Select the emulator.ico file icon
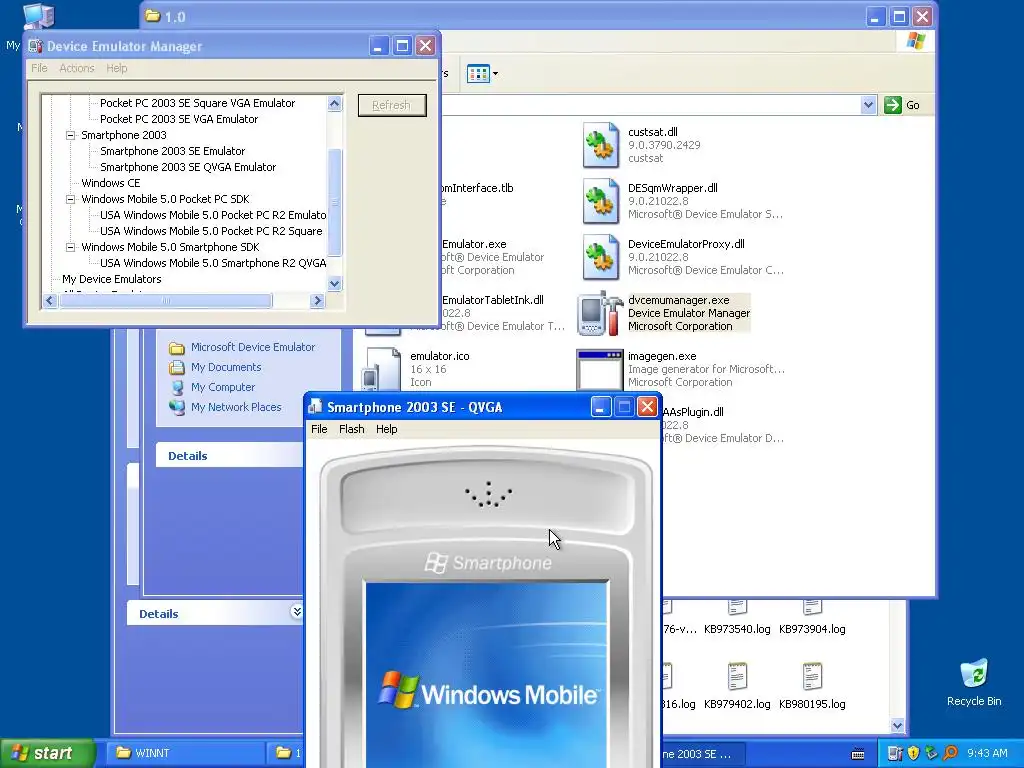 pyautogui.click(x=383, y=370)
